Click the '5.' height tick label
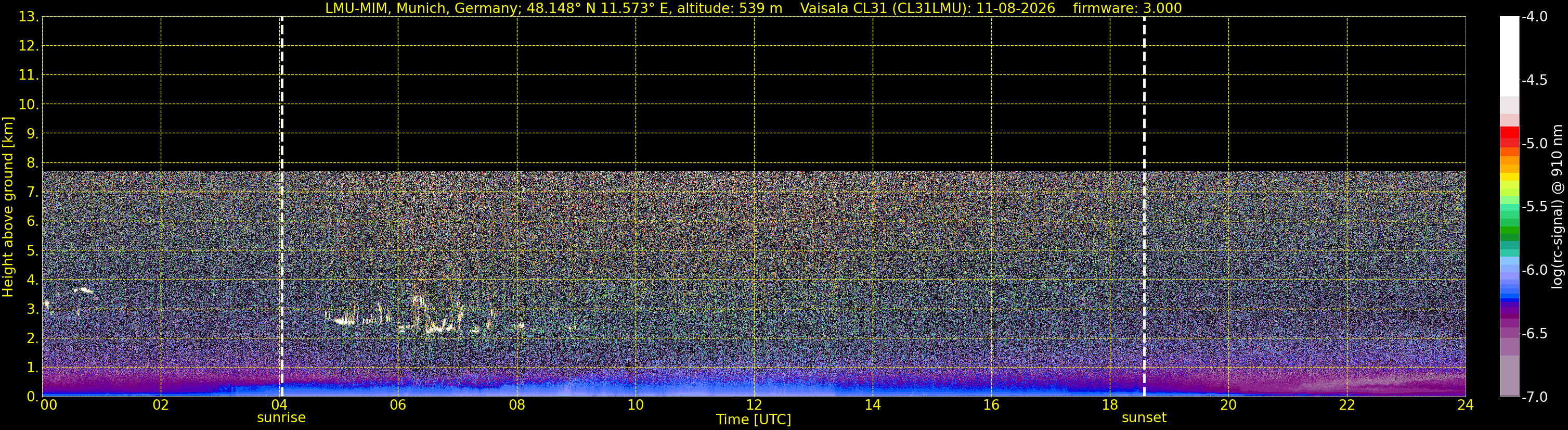Image resolution: width=1568 pixels, height=430 pixels. 33,251
